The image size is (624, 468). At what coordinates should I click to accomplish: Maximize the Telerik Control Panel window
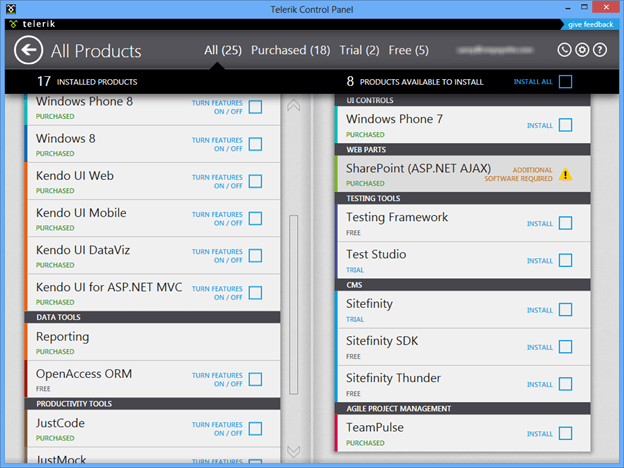(x=584, y=7)
